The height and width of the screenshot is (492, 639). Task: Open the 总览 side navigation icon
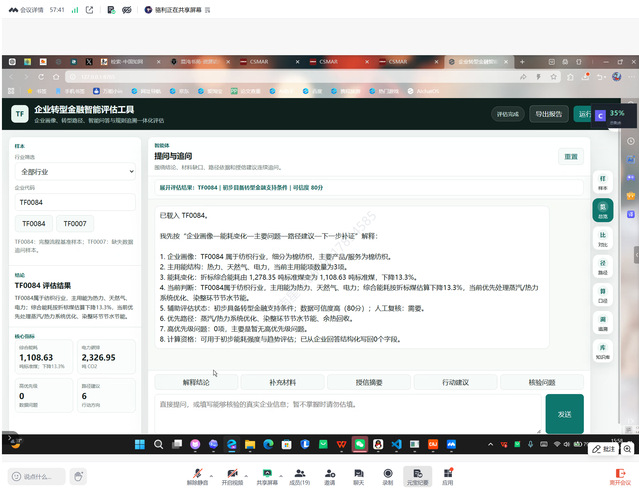coord(603,210)
